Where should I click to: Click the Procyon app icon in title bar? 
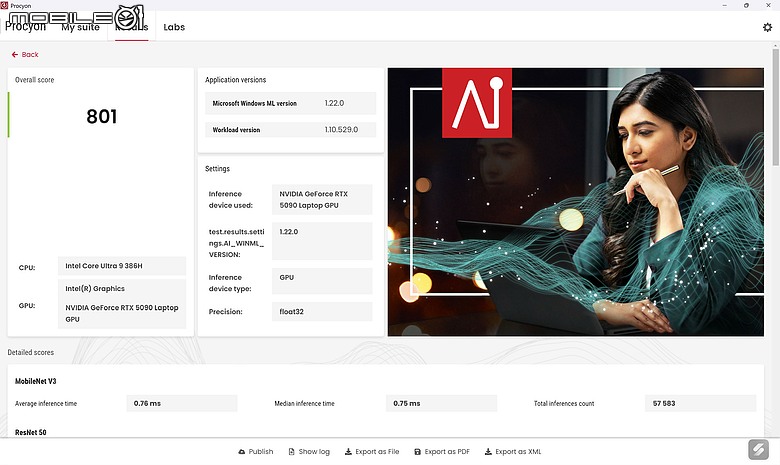tap(4, 5)
